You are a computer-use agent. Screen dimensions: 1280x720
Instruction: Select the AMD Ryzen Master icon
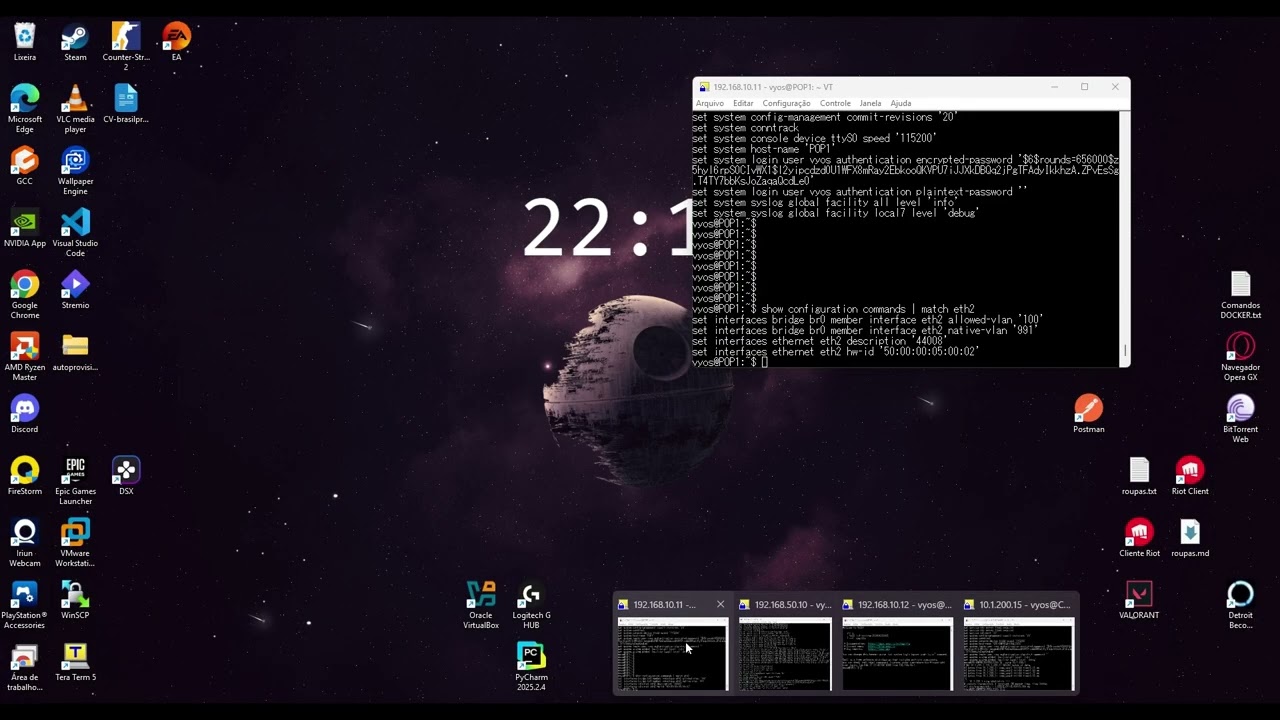(25, 357)
